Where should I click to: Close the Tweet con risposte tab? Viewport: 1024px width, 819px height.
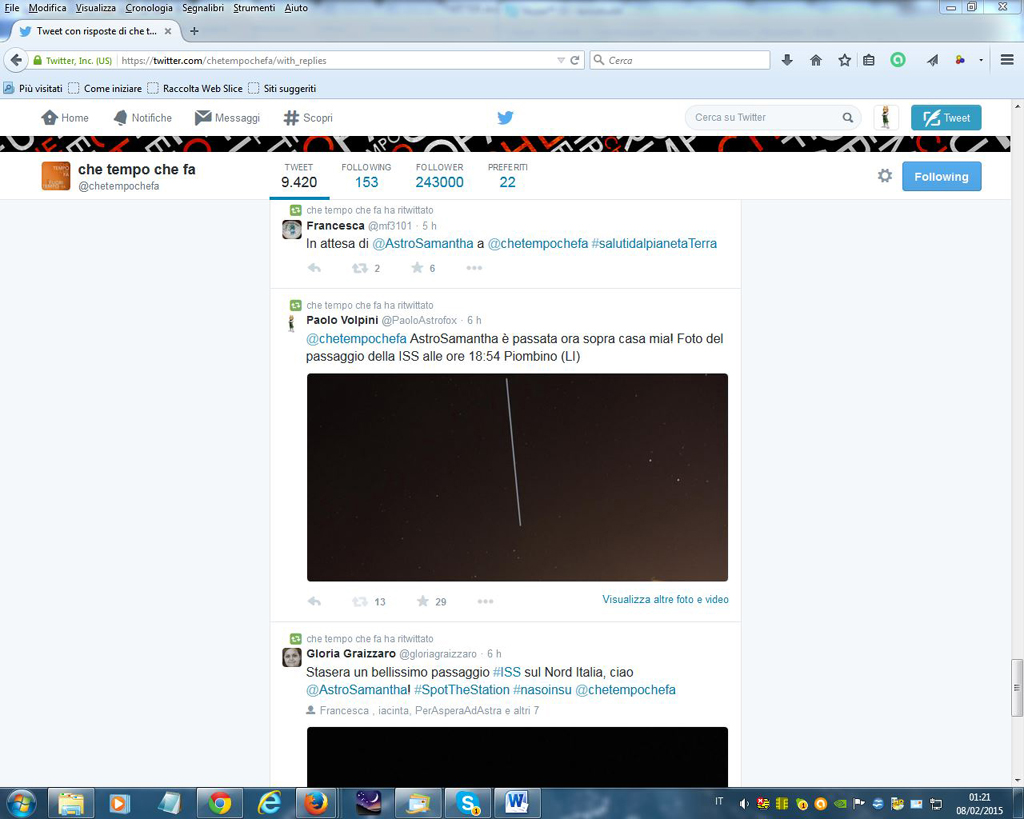point(168,31)
